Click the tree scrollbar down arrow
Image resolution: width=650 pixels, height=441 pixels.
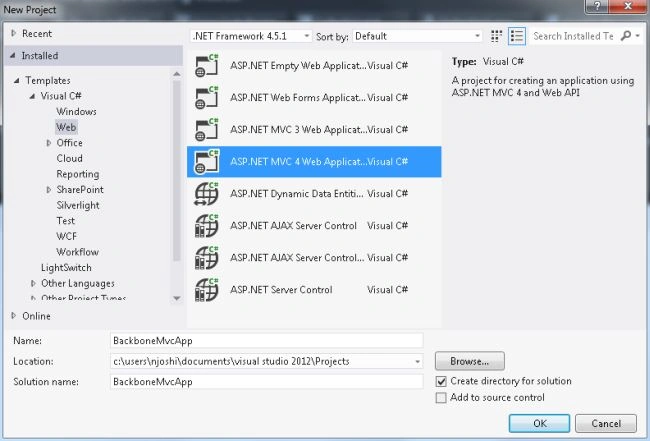coord(177,298)
